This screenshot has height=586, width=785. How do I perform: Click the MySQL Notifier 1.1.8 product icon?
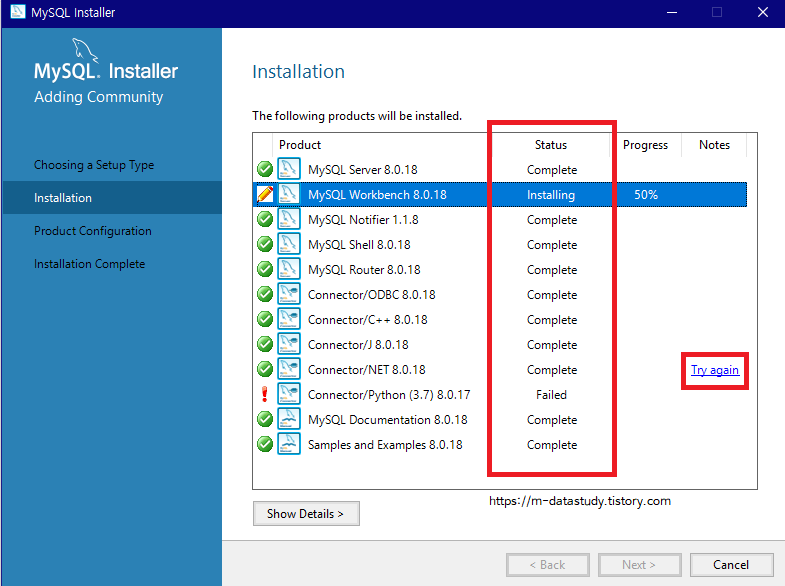coord(289,219)
